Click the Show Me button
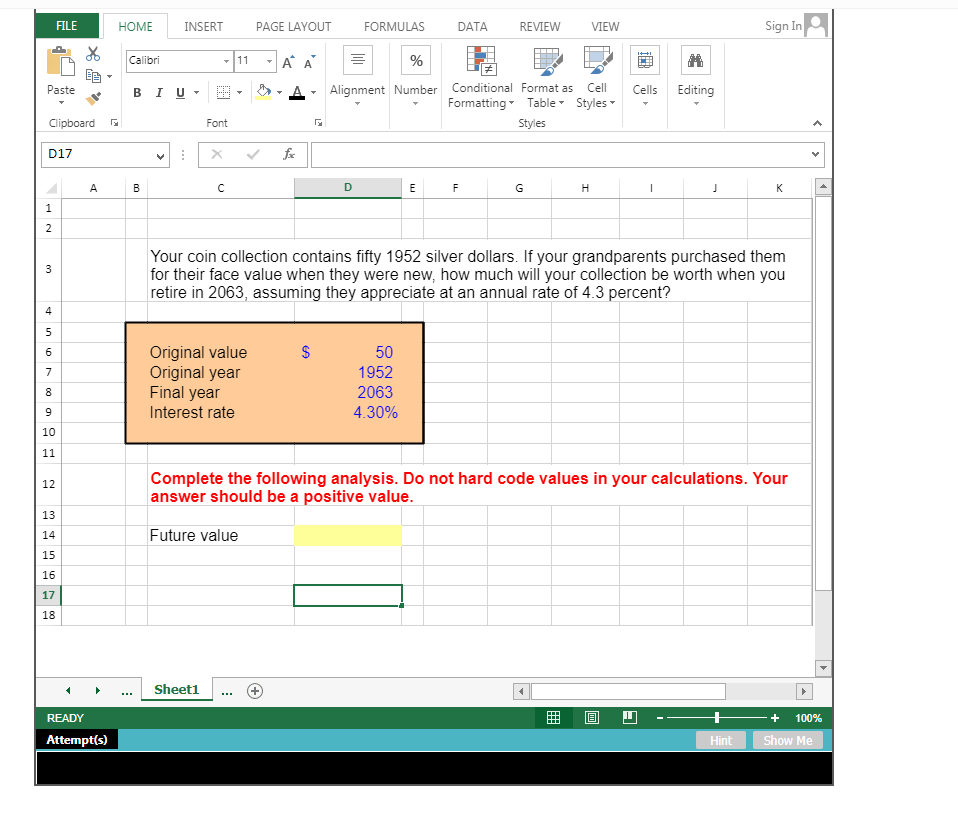 click(x=788, y=740)
